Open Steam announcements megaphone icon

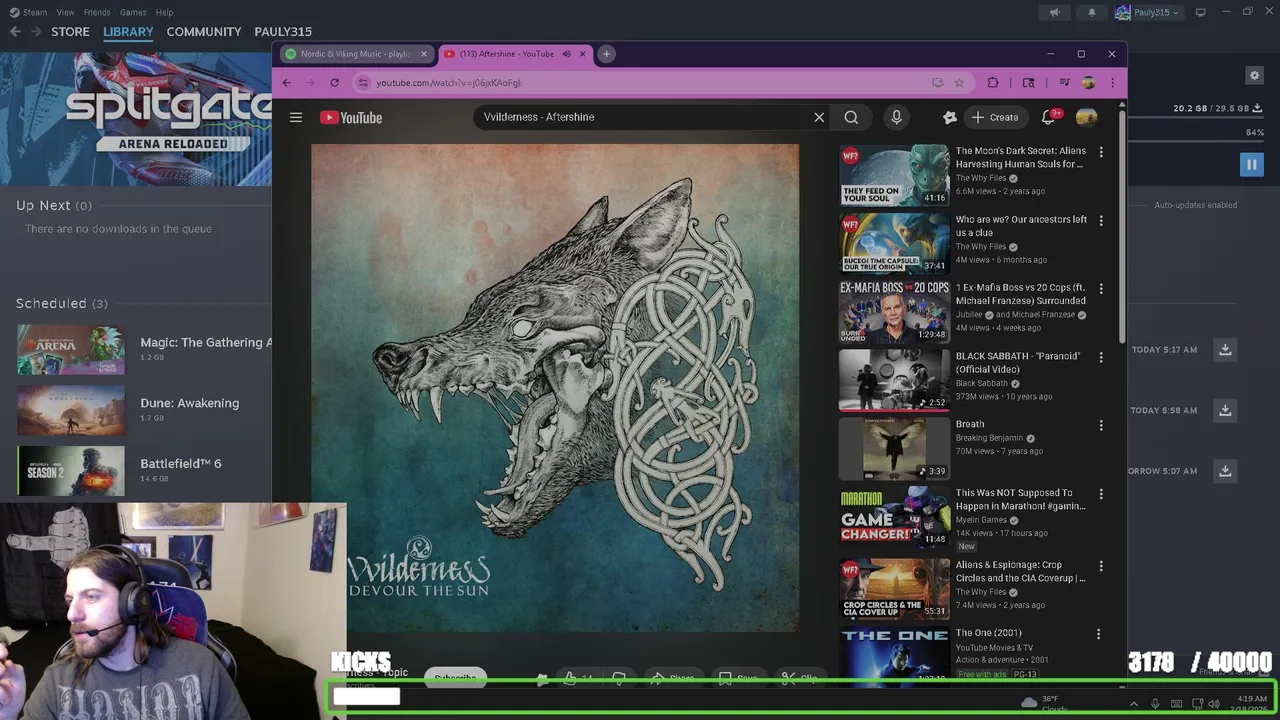[x=1054, y=12]
